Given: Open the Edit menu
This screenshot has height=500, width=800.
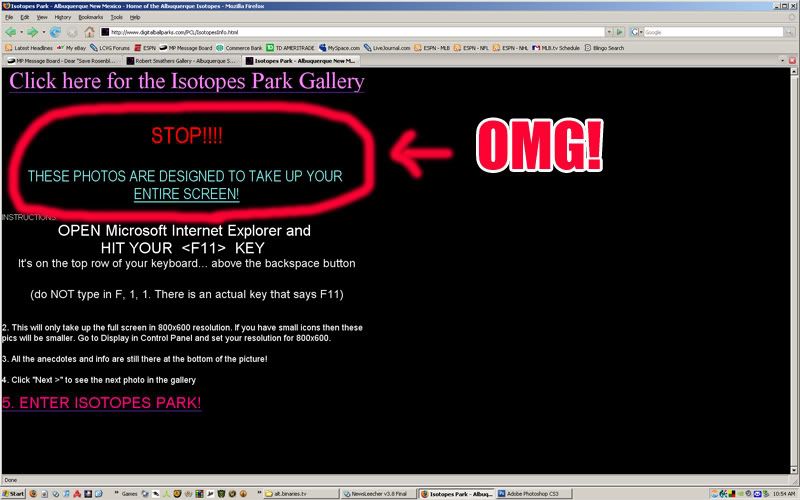Looking at the screenshot, I should [24, 17].
